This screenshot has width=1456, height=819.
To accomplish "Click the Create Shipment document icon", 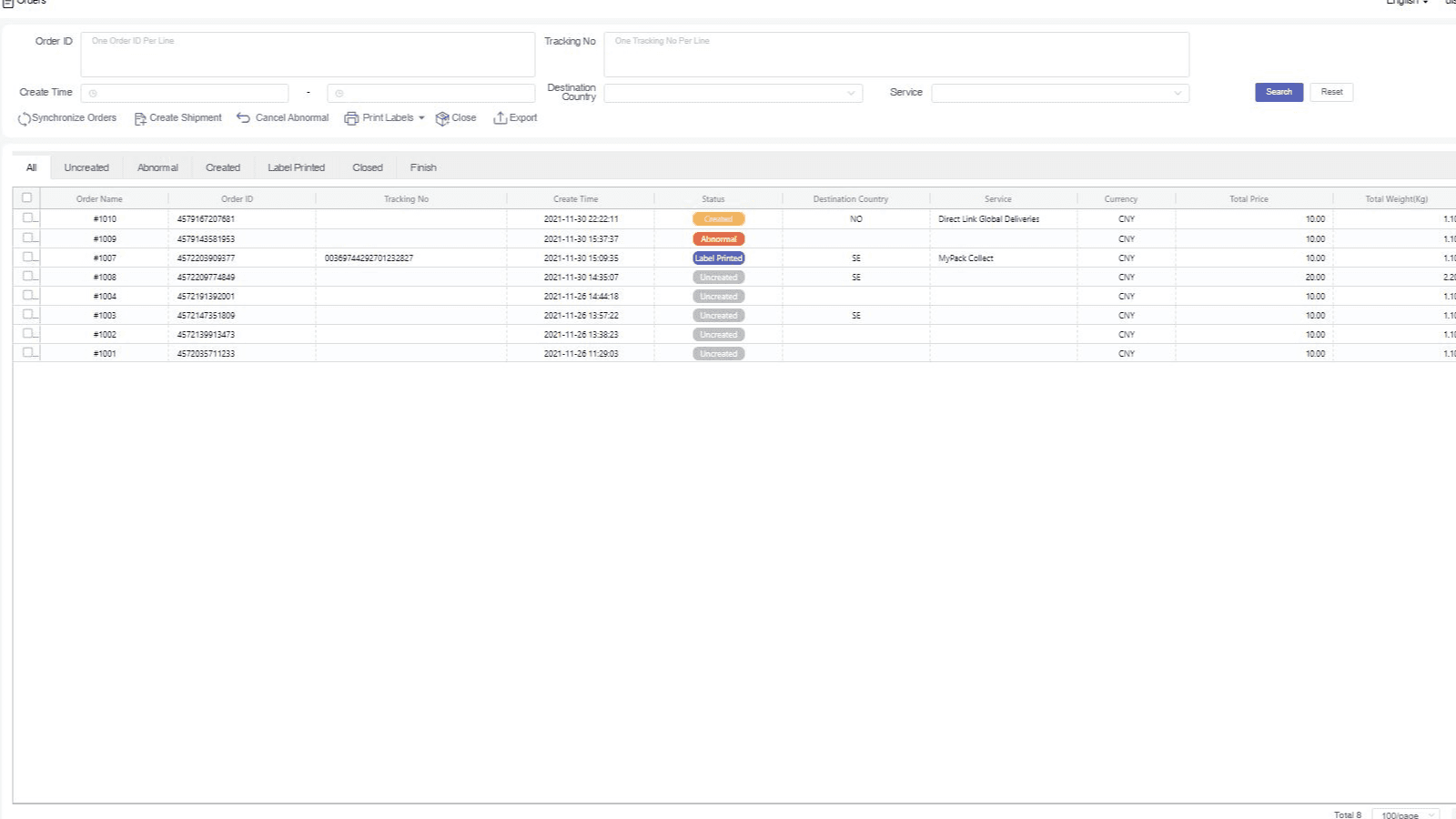I will pos(140,119).
